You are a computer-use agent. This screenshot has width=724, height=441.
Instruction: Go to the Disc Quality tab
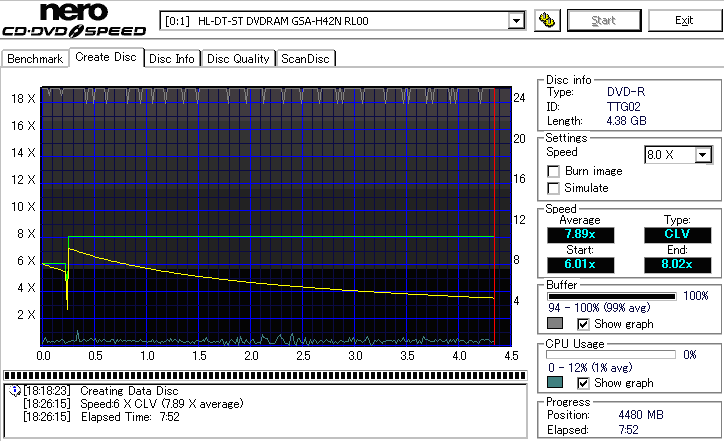coord(238,59)
